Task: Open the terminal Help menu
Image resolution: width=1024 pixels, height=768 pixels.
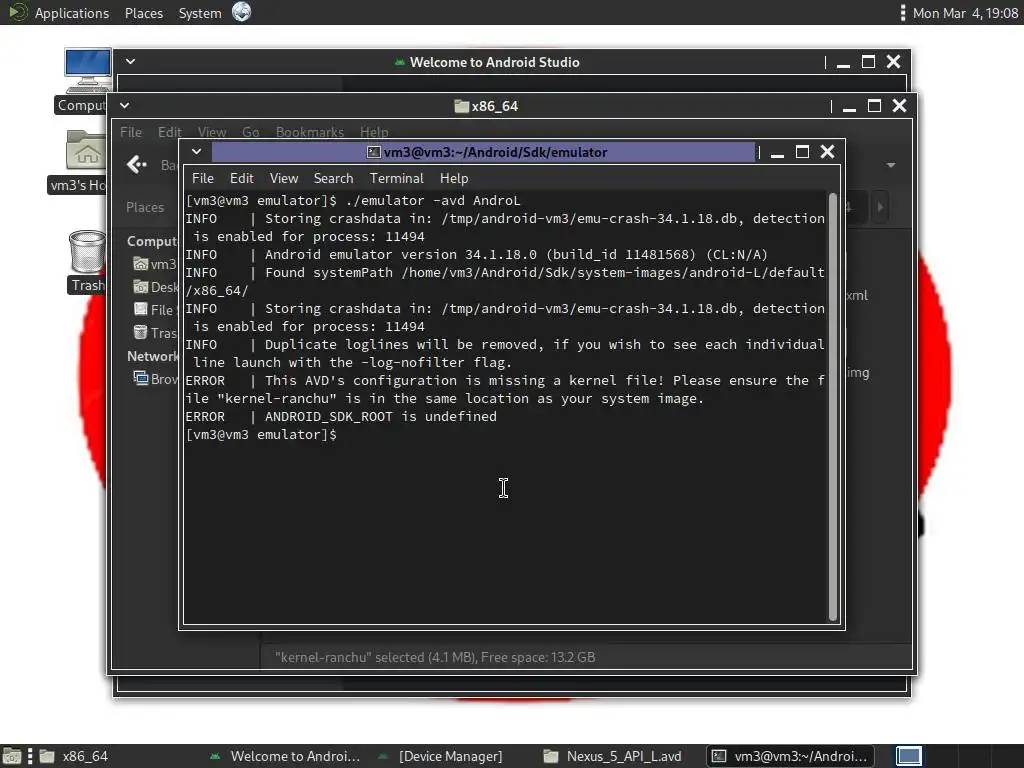Action: (x=454, y=178)
